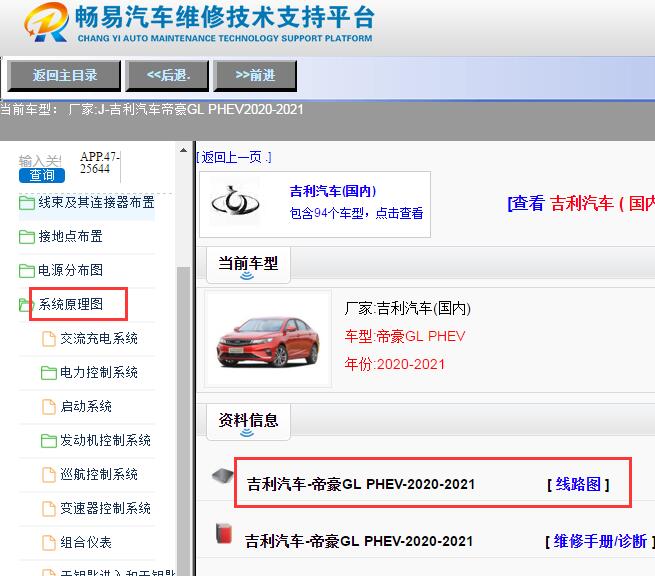Expand the 电源分布图 folder

(x=71, y=270)
